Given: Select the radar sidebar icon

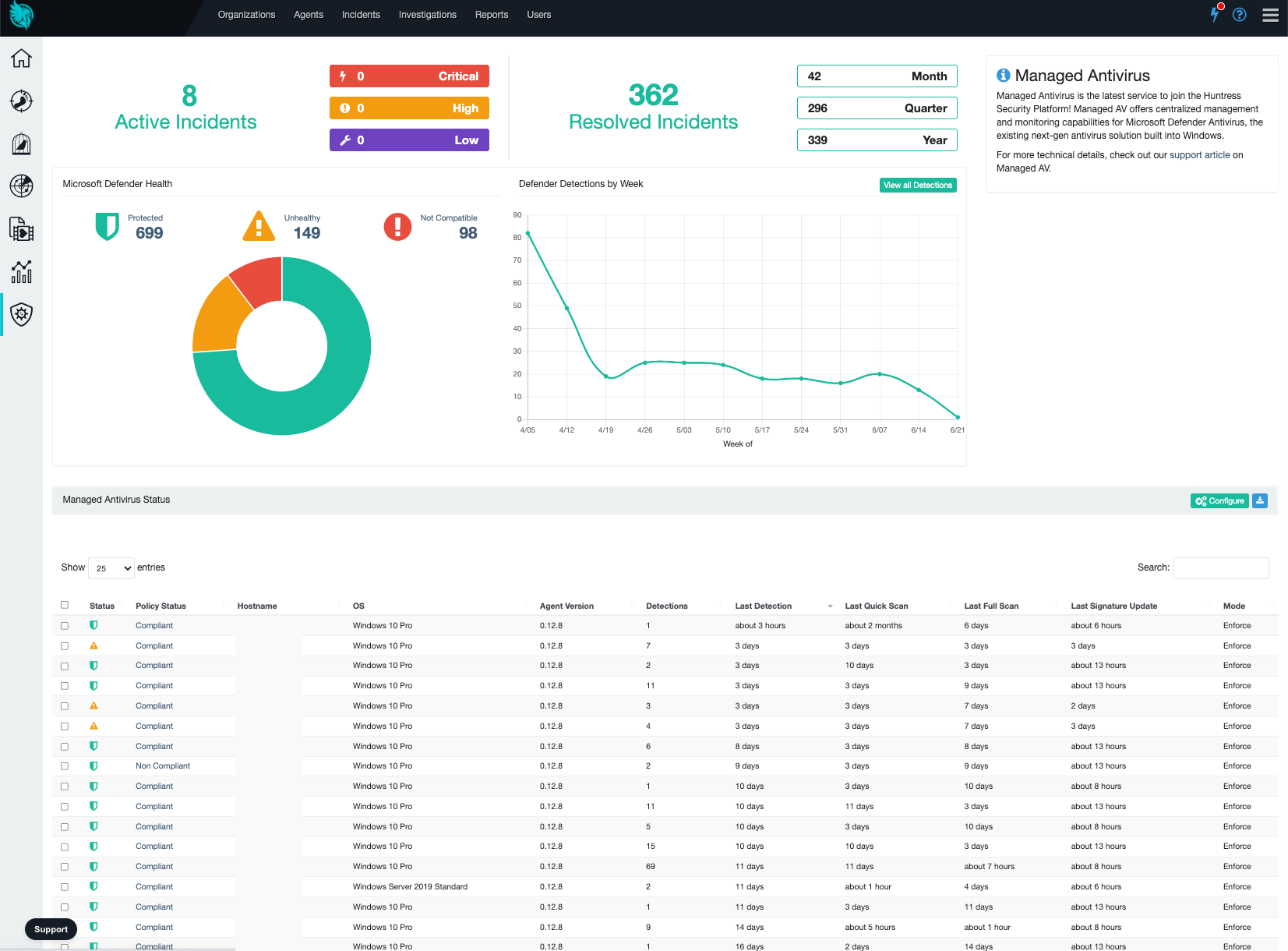Looking at the screenshot, I should (x=21, y=186).
